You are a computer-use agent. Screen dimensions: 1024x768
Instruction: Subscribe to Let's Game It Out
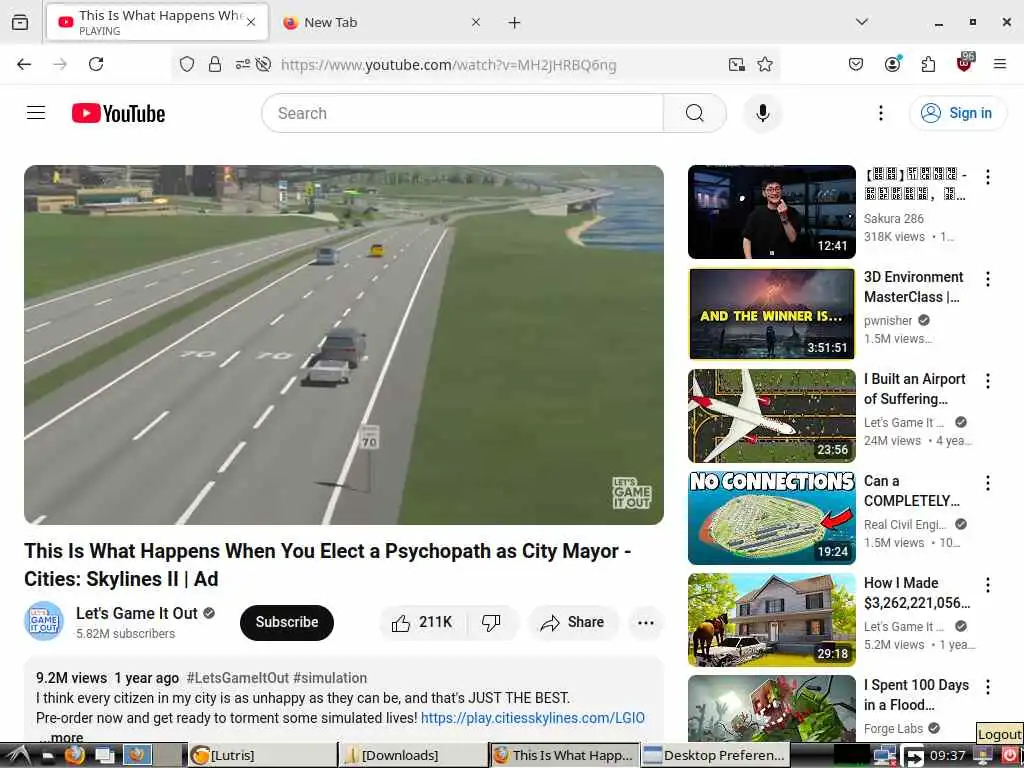(287, 622)
